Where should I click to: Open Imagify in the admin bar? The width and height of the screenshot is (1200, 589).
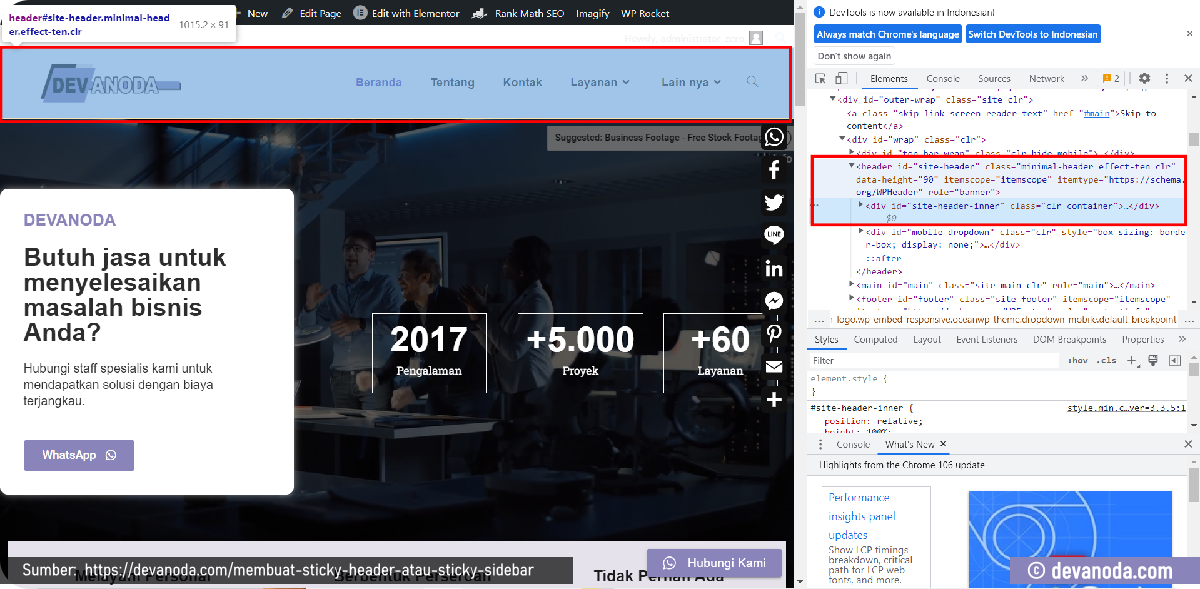click(x=593, y=13)
